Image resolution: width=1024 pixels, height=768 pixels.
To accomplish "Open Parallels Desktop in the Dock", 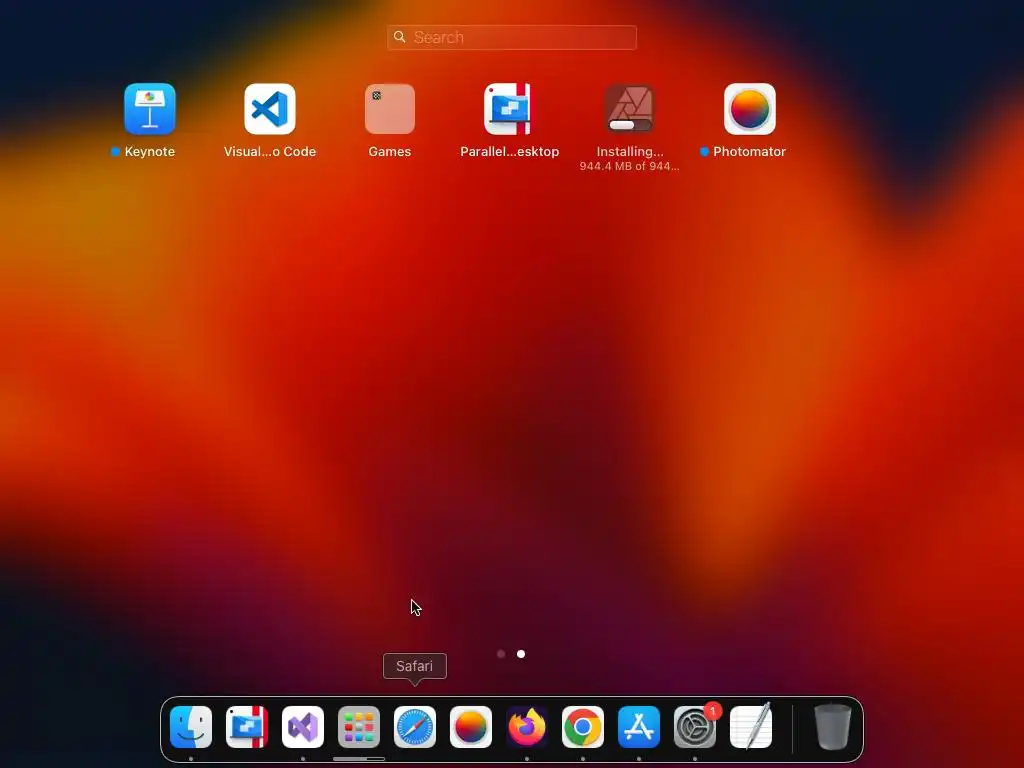I will point(247,727).
